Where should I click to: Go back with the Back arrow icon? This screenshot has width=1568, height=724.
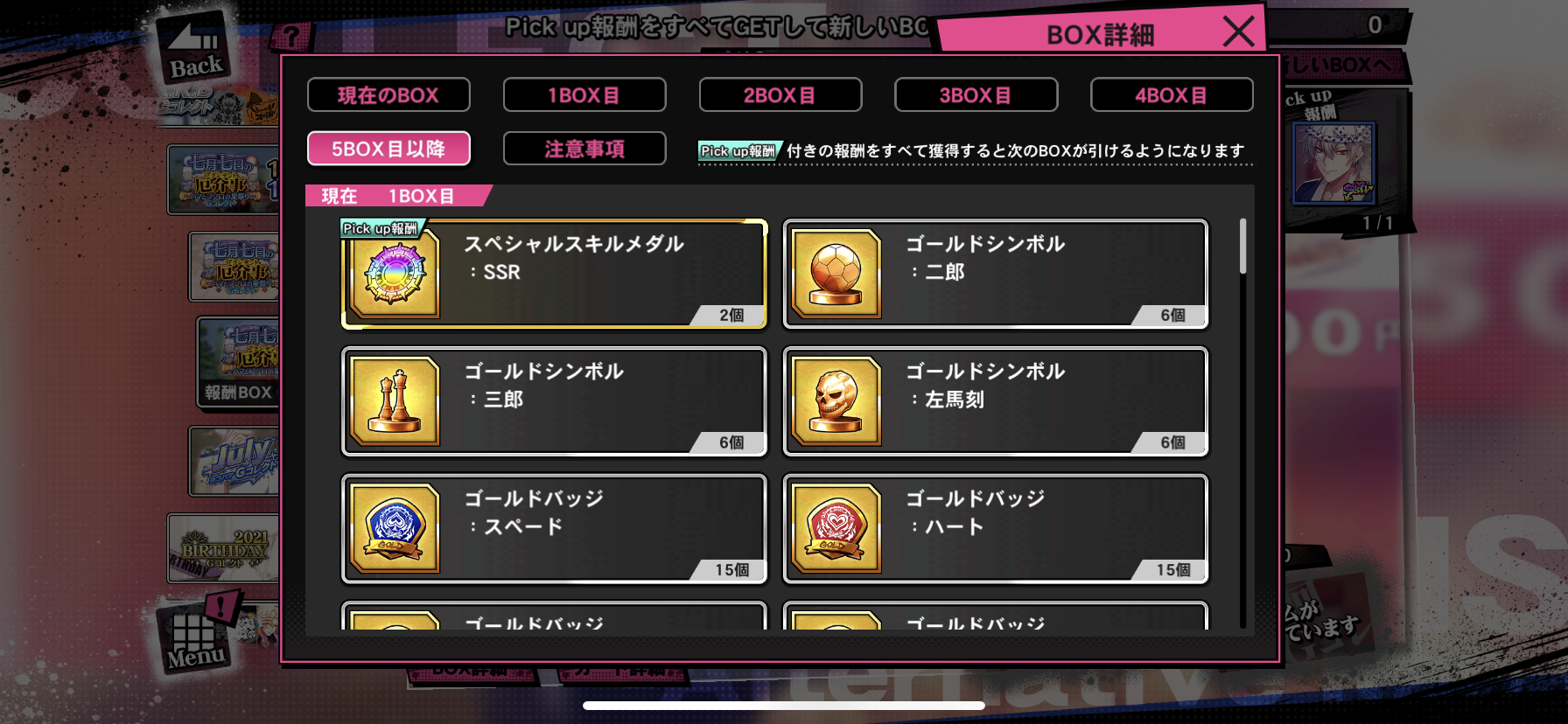[195, 50]
